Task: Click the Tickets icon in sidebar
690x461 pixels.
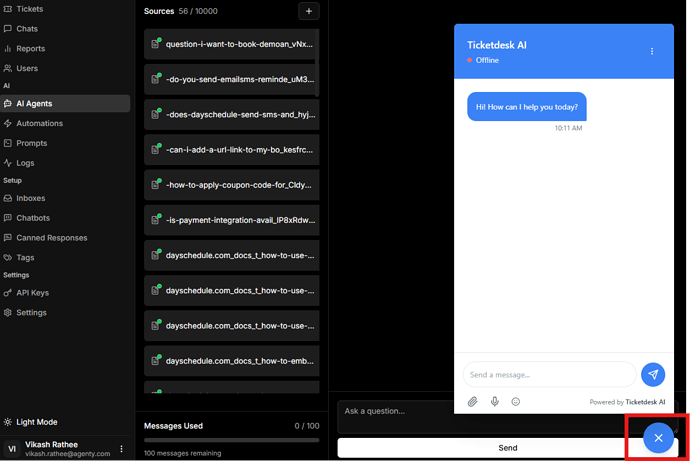Action: click(7, 9)
